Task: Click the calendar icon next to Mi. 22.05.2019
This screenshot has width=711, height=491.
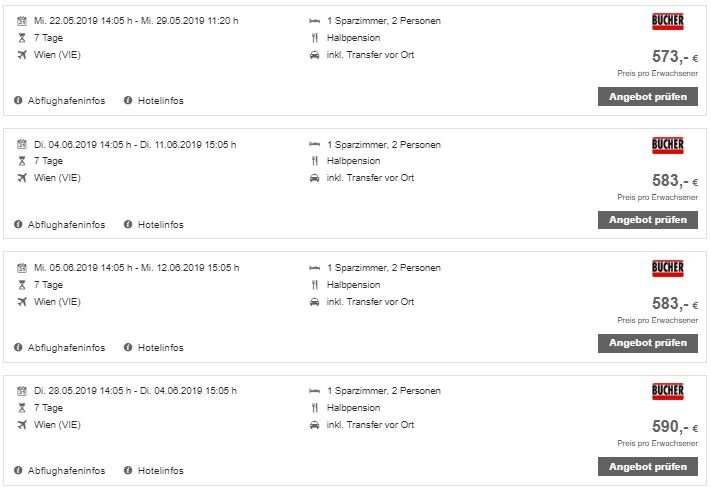Action: pyautogui.click(x=22, y=21)
